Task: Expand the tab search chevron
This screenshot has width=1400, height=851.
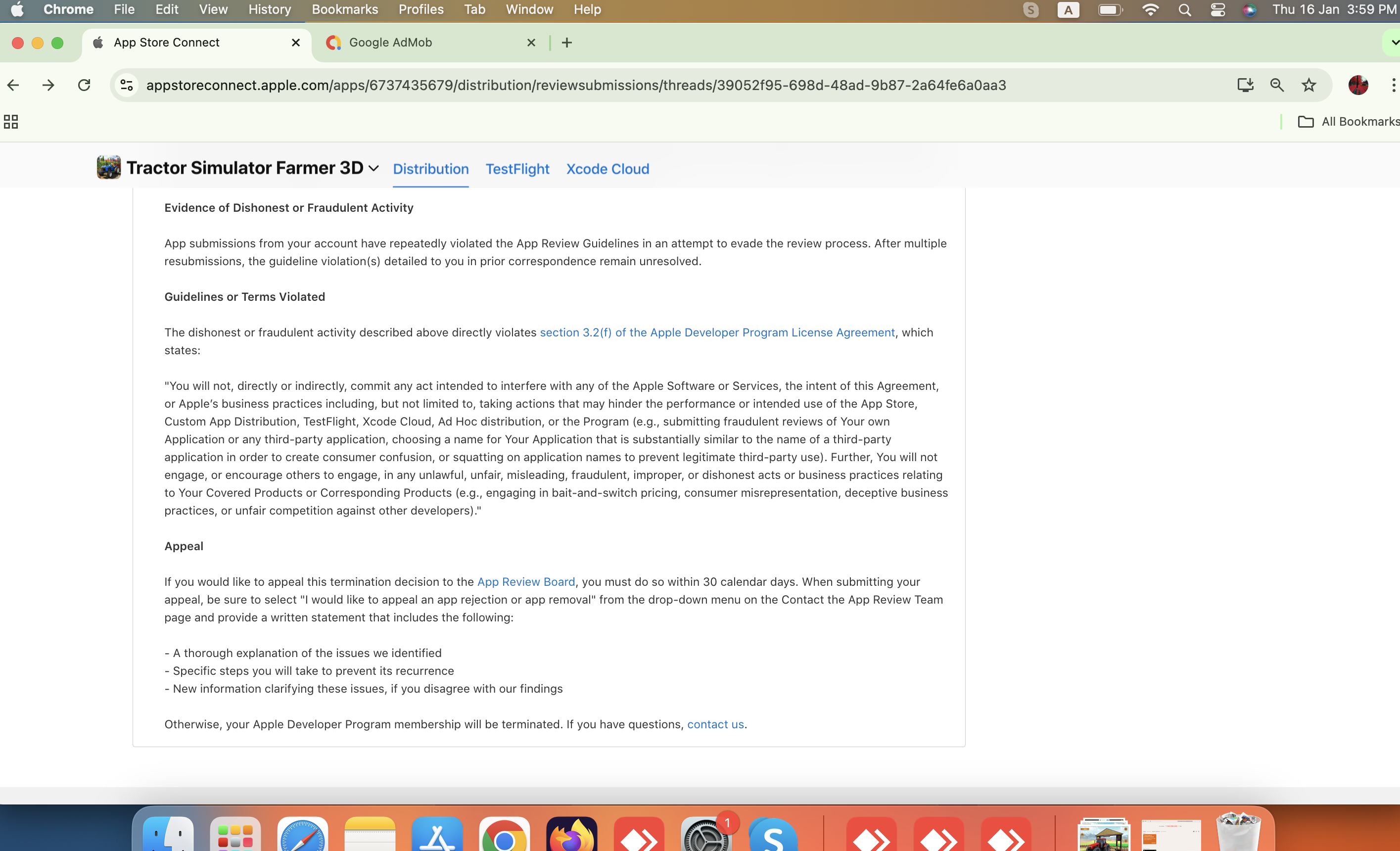Action: 1394,43
